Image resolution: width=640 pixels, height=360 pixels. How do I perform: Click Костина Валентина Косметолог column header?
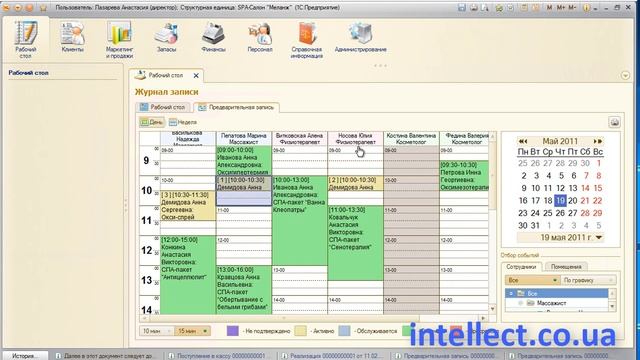click(x=411, y=138)
